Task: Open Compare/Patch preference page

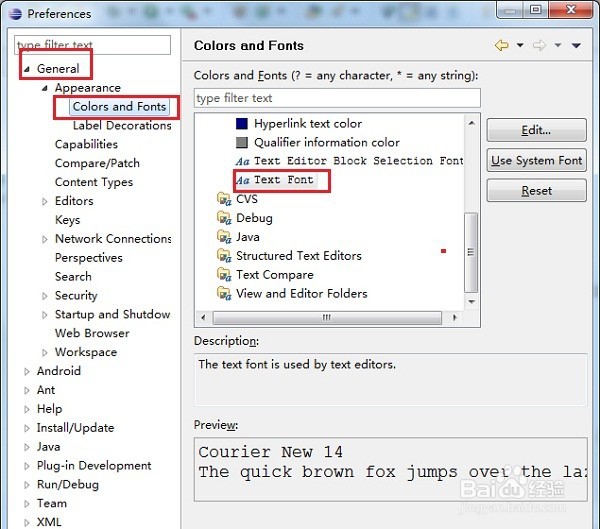Action: tap(97, 163)
